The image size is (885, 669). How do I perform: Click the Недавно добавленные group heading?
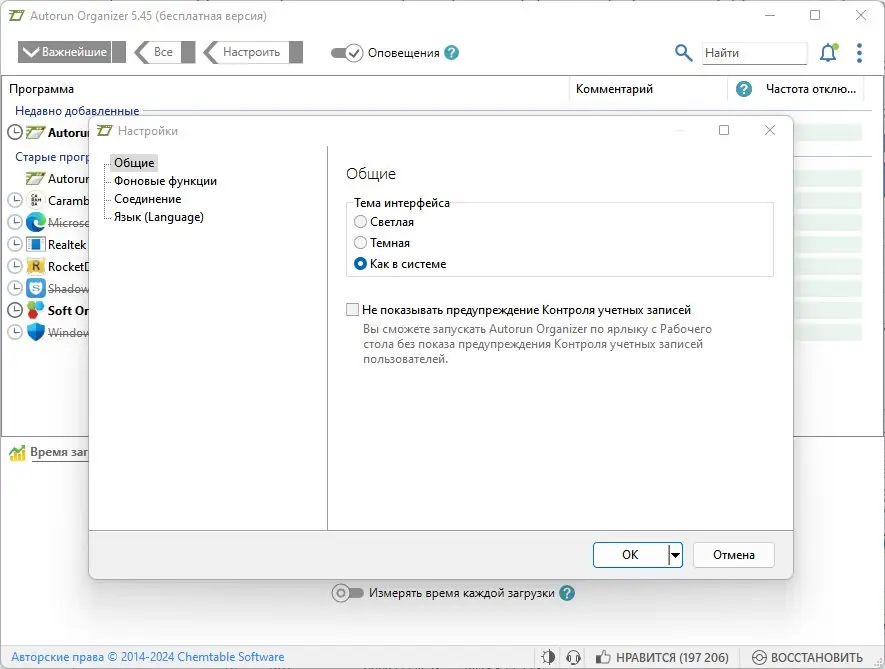pos(77,111)
